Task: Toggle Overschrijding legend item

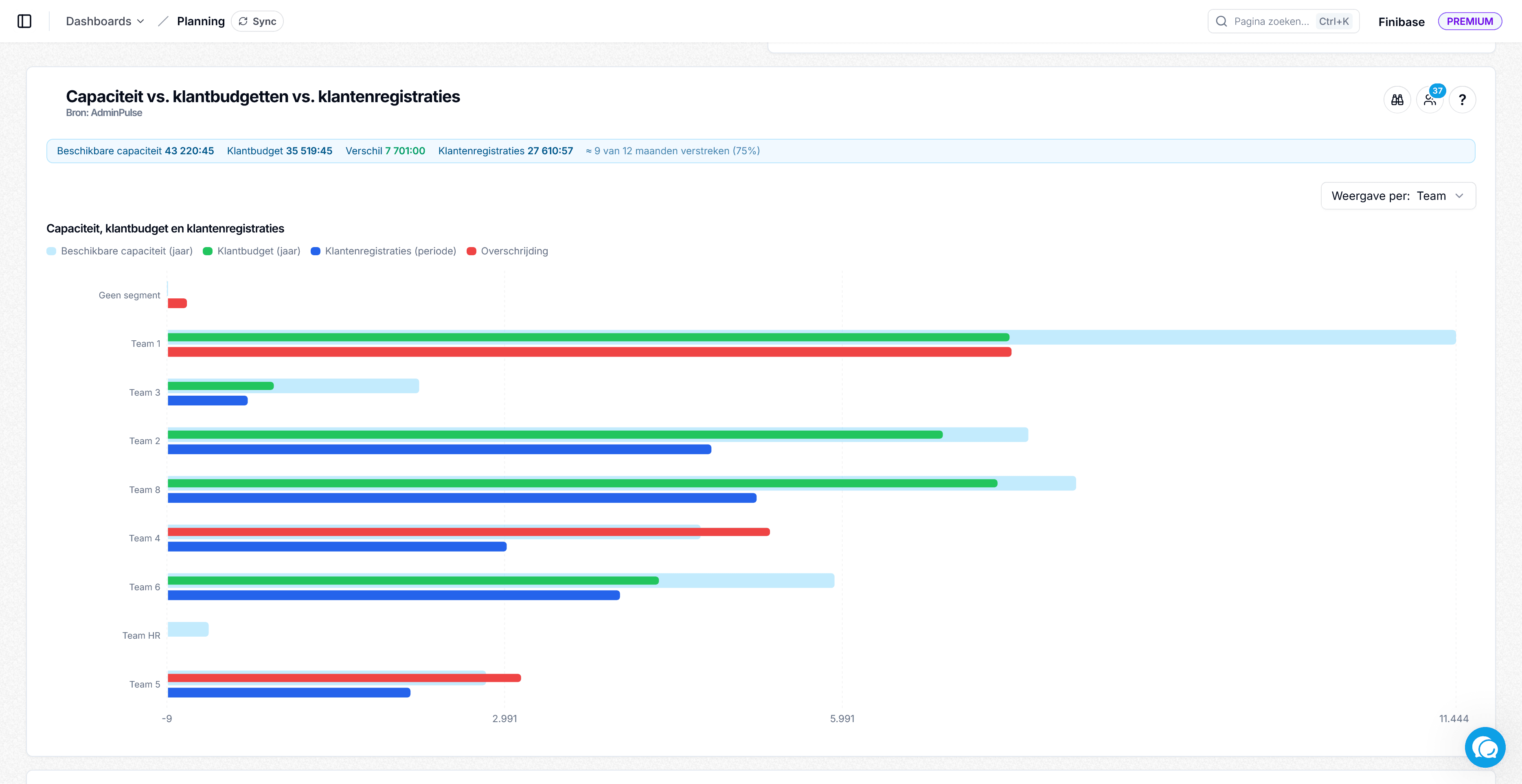Action: pos(507,251)
